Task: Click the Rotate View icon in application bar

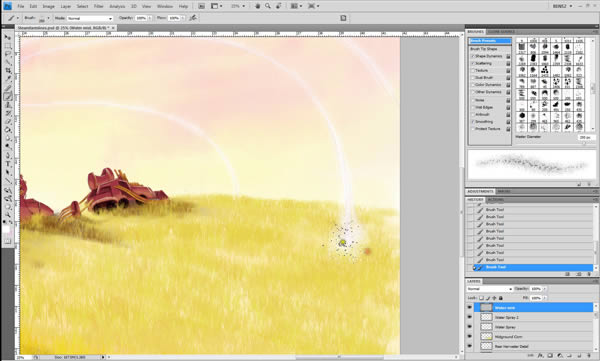Action: [279, 6]
